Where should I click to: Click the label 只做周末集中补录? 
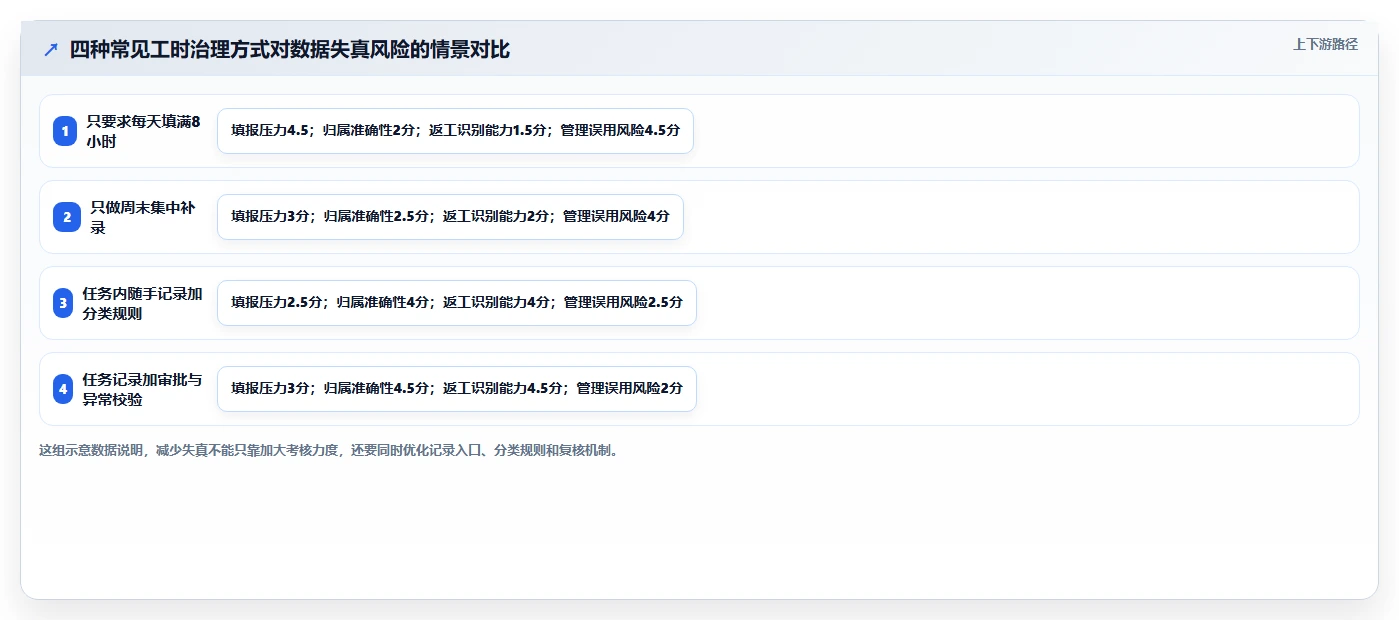pyautogui.click(x=143, y=217)
